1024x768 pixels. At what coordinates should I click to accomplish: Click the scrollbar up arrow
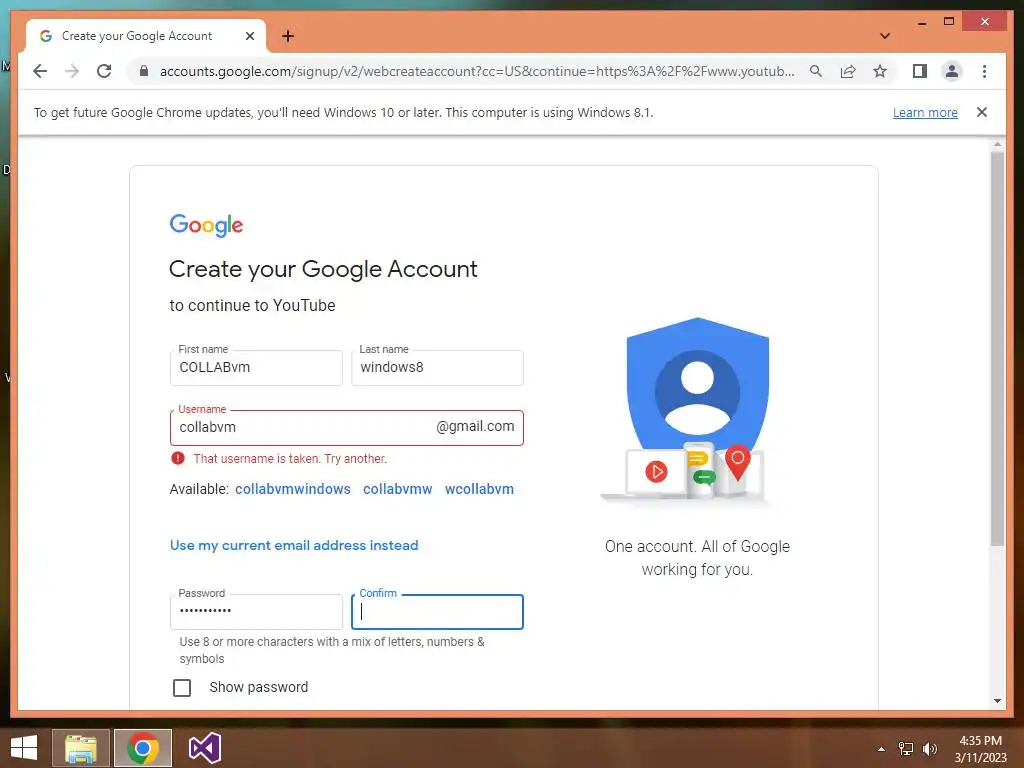(x=997, y=144)
